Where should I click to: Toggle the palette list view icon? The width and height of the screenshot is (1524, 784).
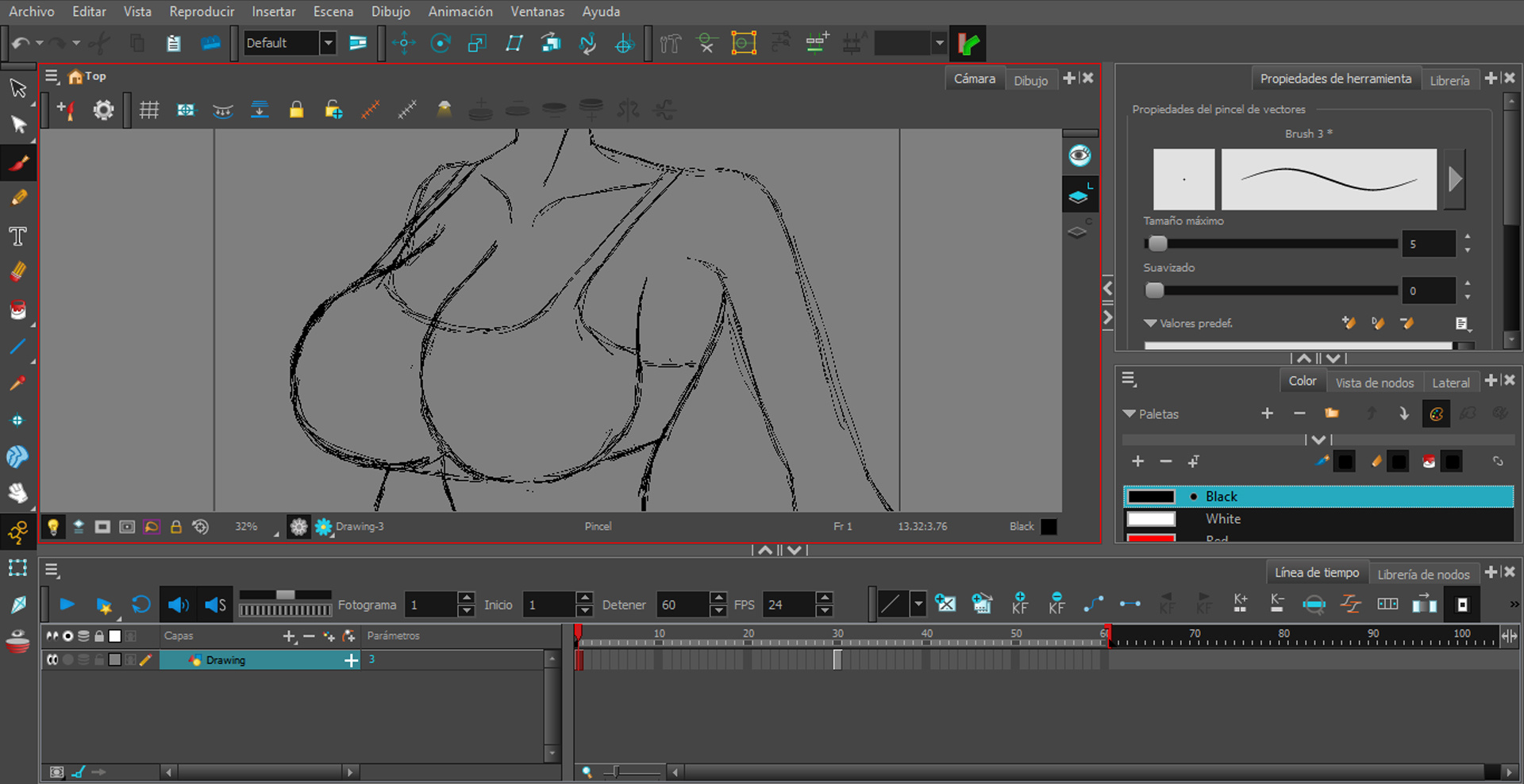1437,413
